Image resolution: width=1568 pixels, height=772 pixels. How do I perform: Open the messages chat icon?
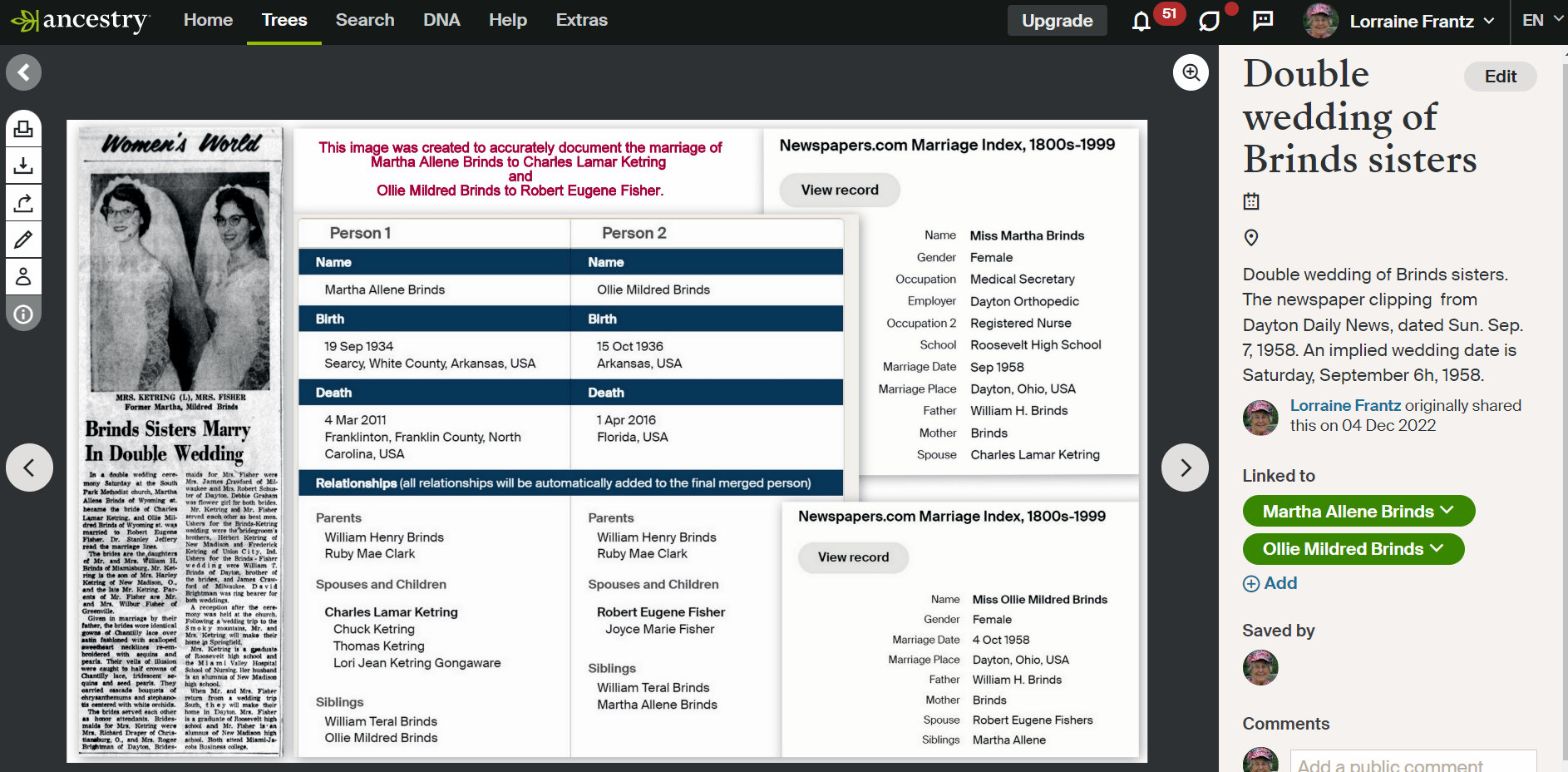(x=1263, y=21)
